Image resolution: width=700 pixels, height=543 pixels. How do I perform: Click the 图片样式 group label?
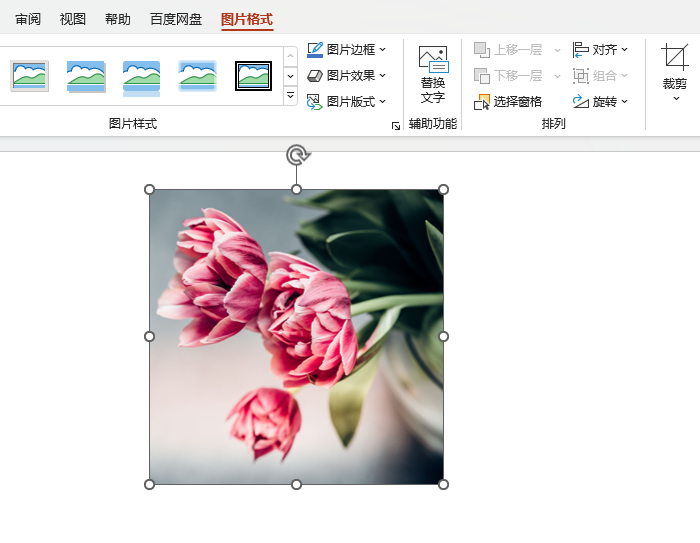point(133,124)
